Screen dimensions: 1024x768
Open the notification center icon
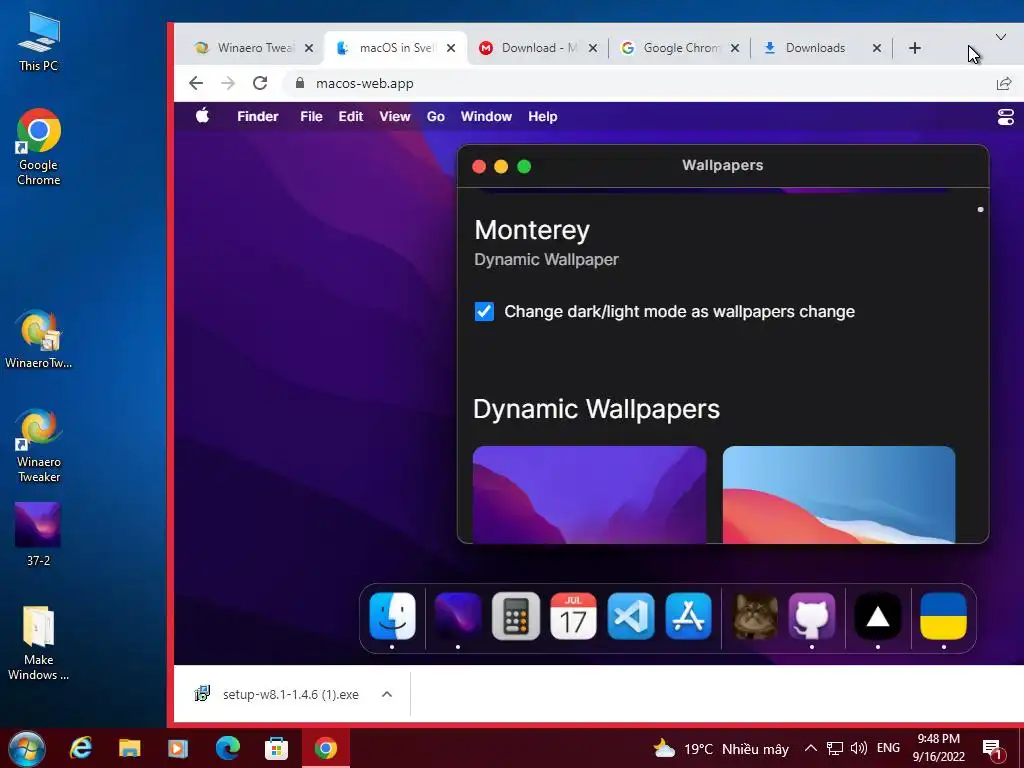pos(992,748)
